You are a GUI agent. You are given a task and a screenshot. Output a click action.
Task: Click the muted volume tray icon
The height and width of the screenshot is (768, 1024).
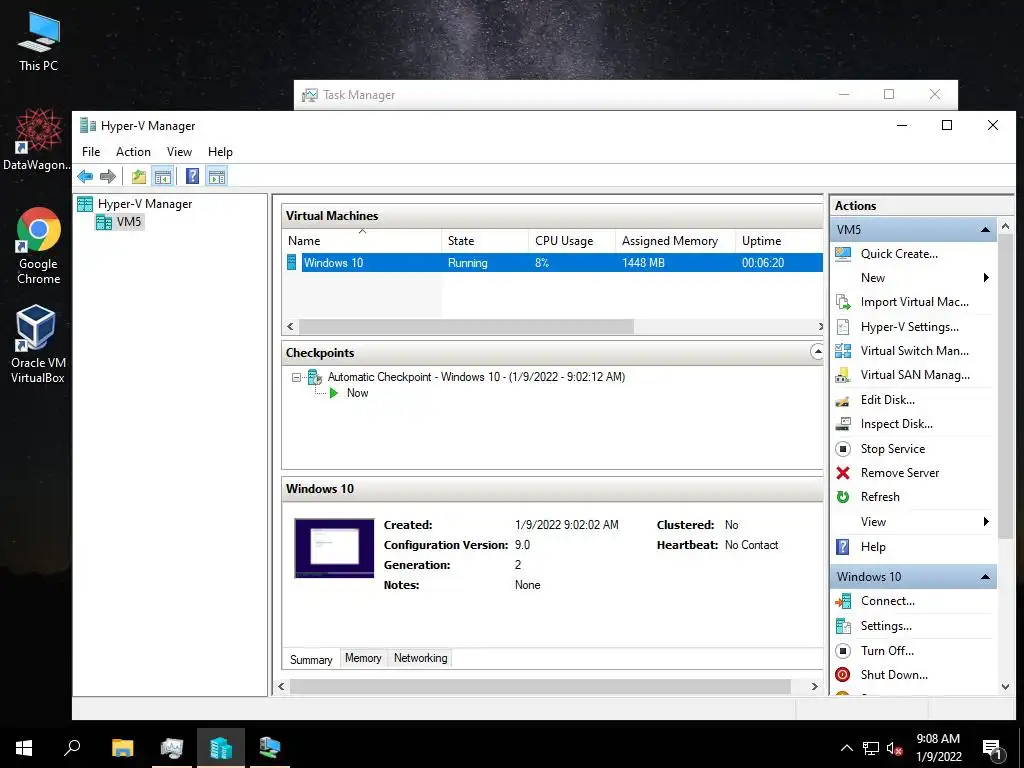(895, 748)
